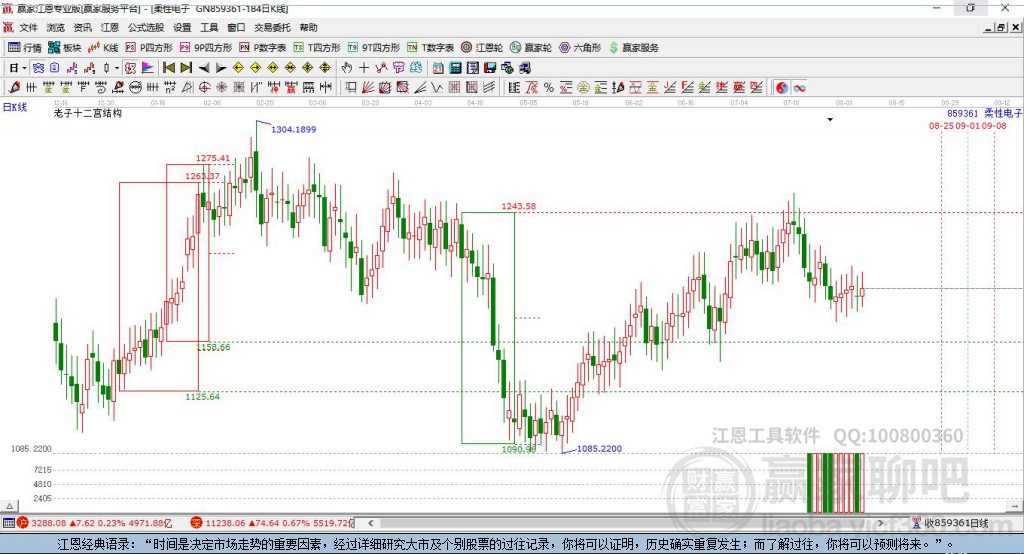Open the calendar date icon
The height and width of the screenshot is (554, 1024).
pyautogui.click(x=438, y=68)
